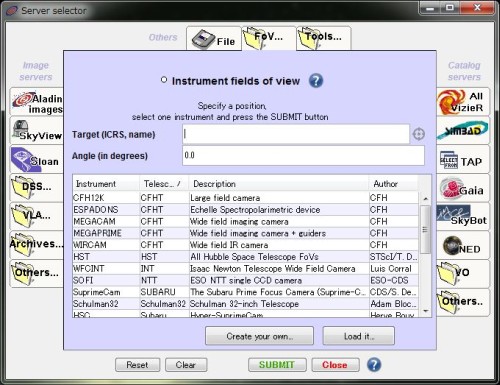This screenshot has width=500, height=385.
Task: Click the help icon beside Instrument fields of view
Action: (316, 81)
